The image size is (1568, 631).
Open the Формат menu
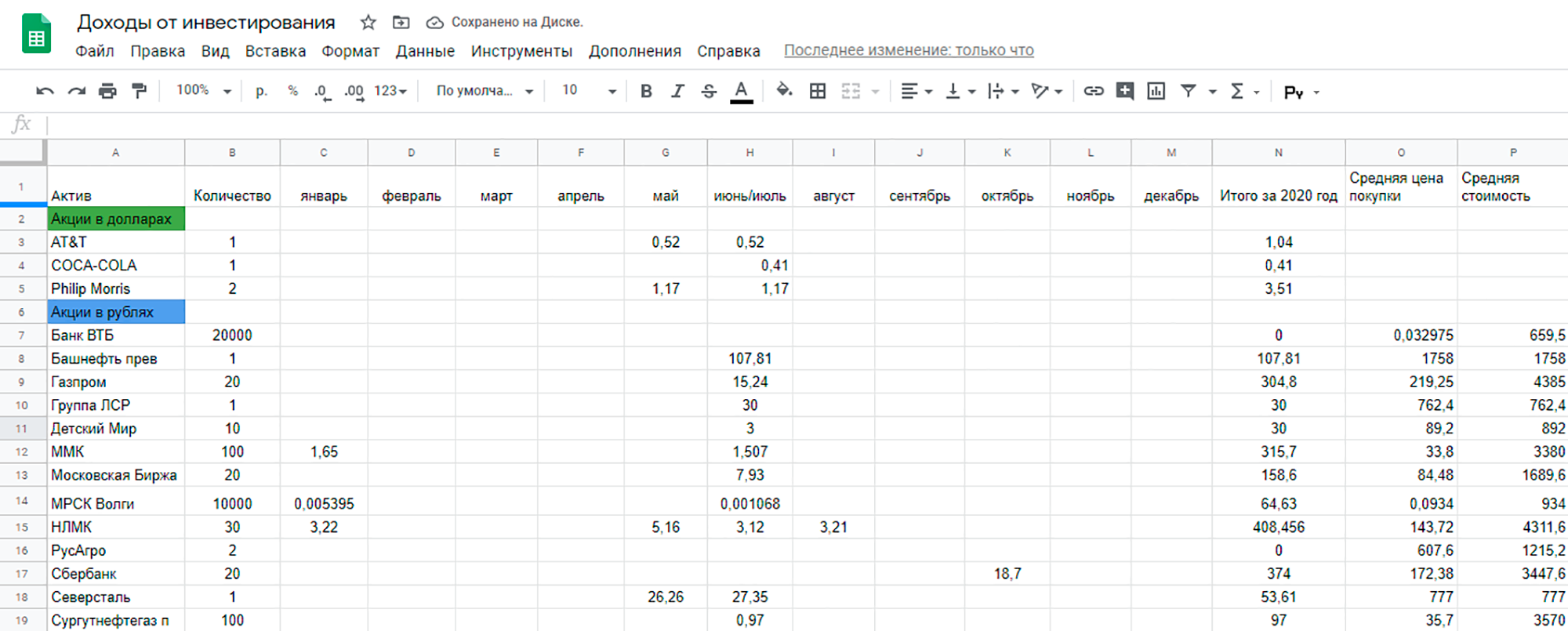350,51
